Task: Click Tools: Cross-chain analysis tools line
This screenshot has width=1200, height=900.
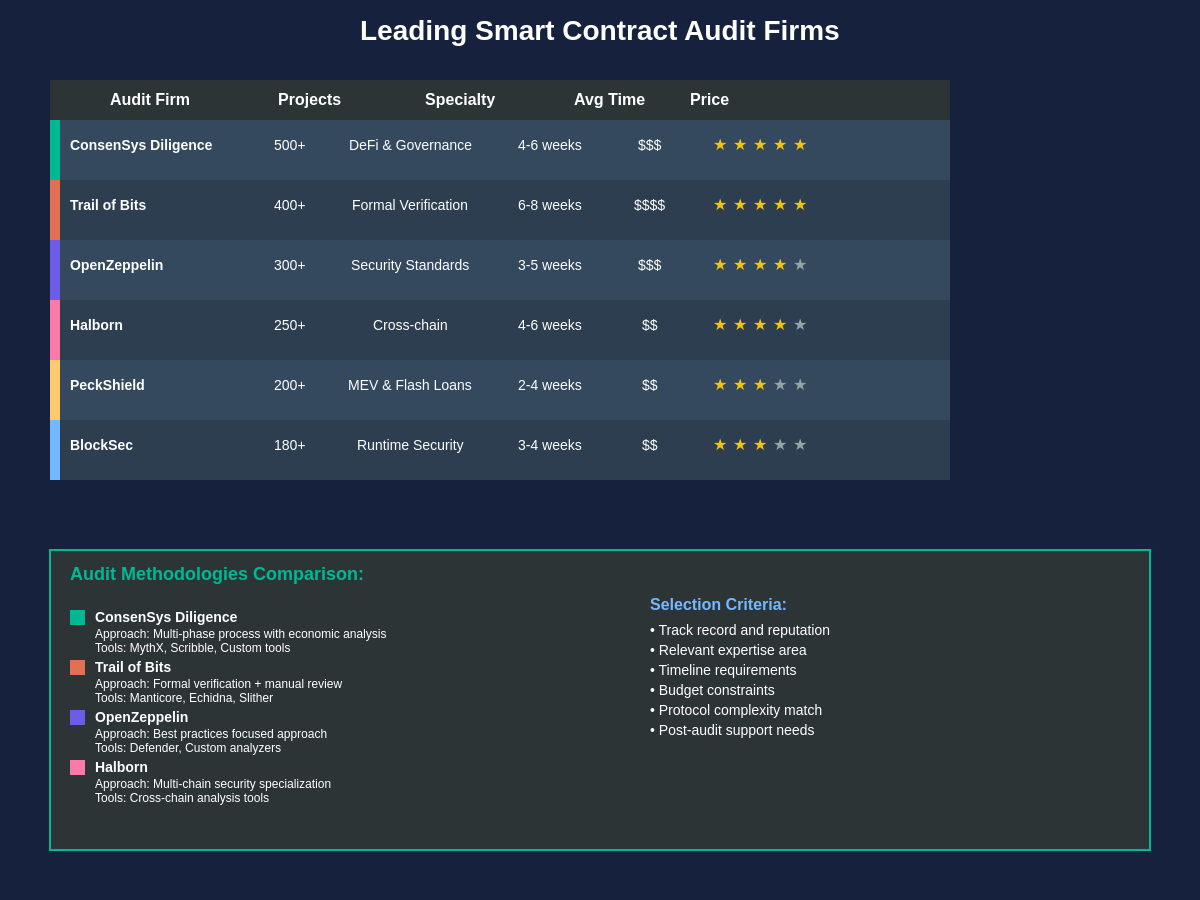Action: tap(182, 798)
